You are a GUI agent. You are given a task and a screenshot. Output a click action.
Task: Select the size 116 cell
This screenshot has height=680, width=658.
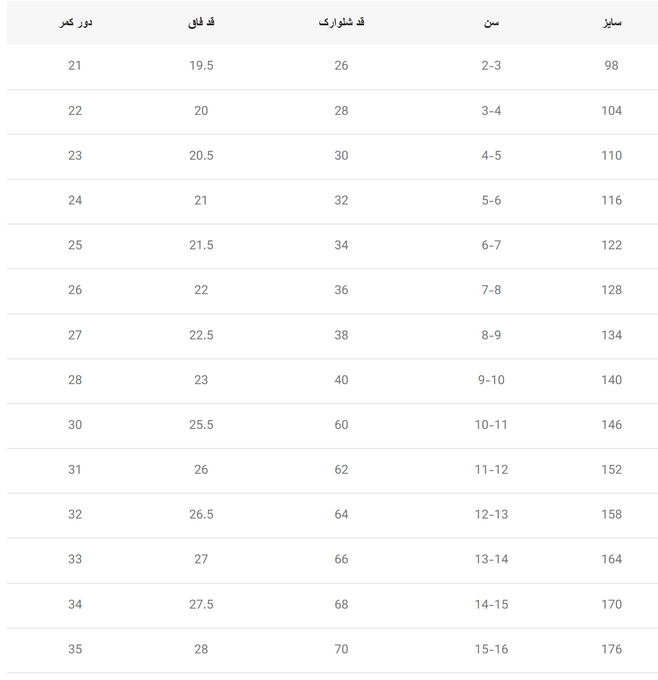pyautogui.click(x=612, y=200)
